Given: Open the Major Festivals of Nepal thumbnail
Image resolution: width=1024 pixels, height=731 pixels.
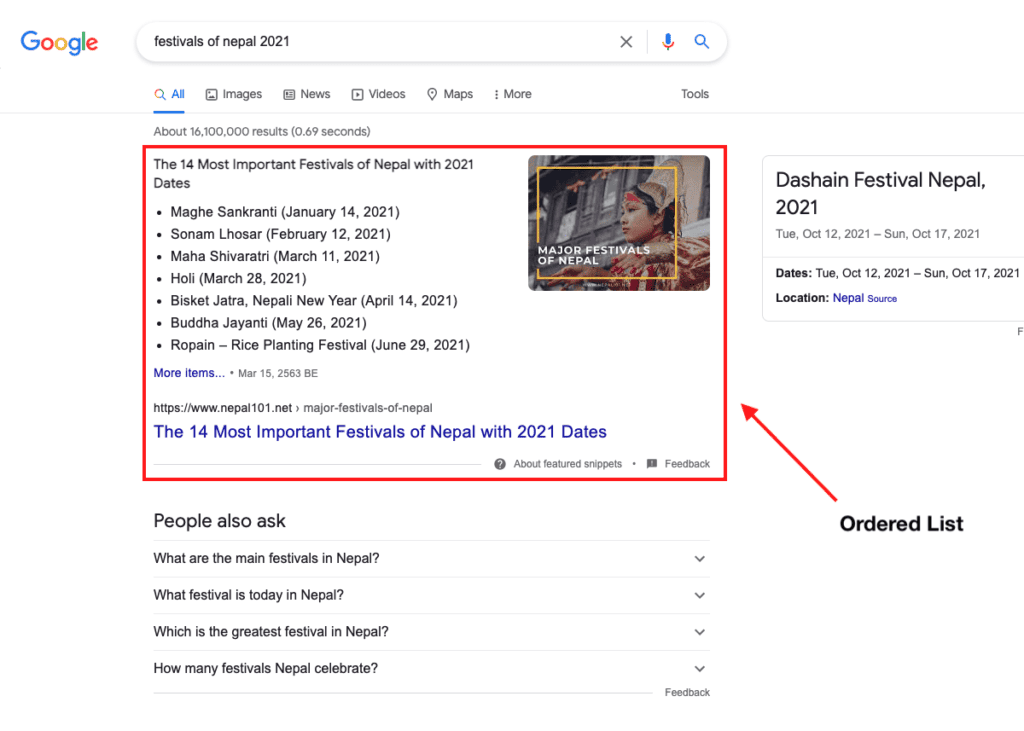Looking at the screenshot, I should 618,223.
